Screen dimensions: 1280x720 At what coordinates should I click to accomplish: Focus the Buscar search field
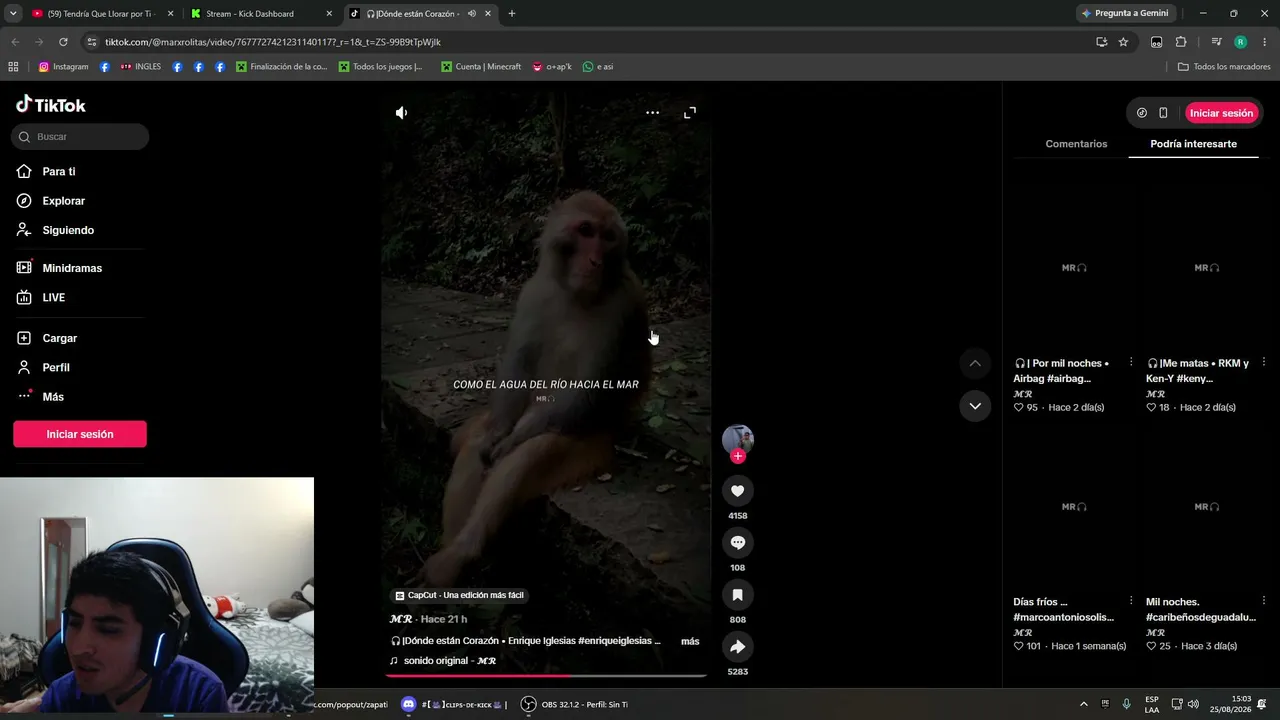pos(80,137)
